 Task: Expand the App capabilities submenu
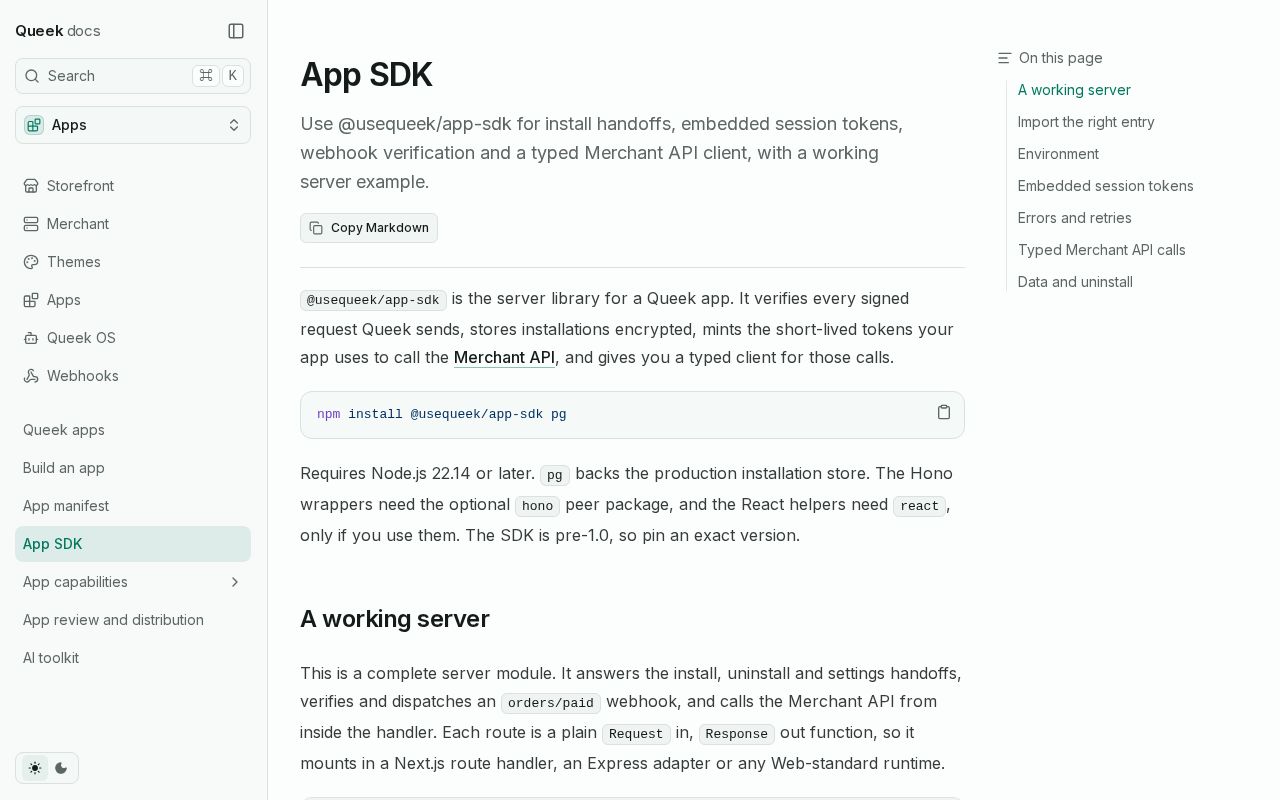pyautogui.click(x=235, y=582)
